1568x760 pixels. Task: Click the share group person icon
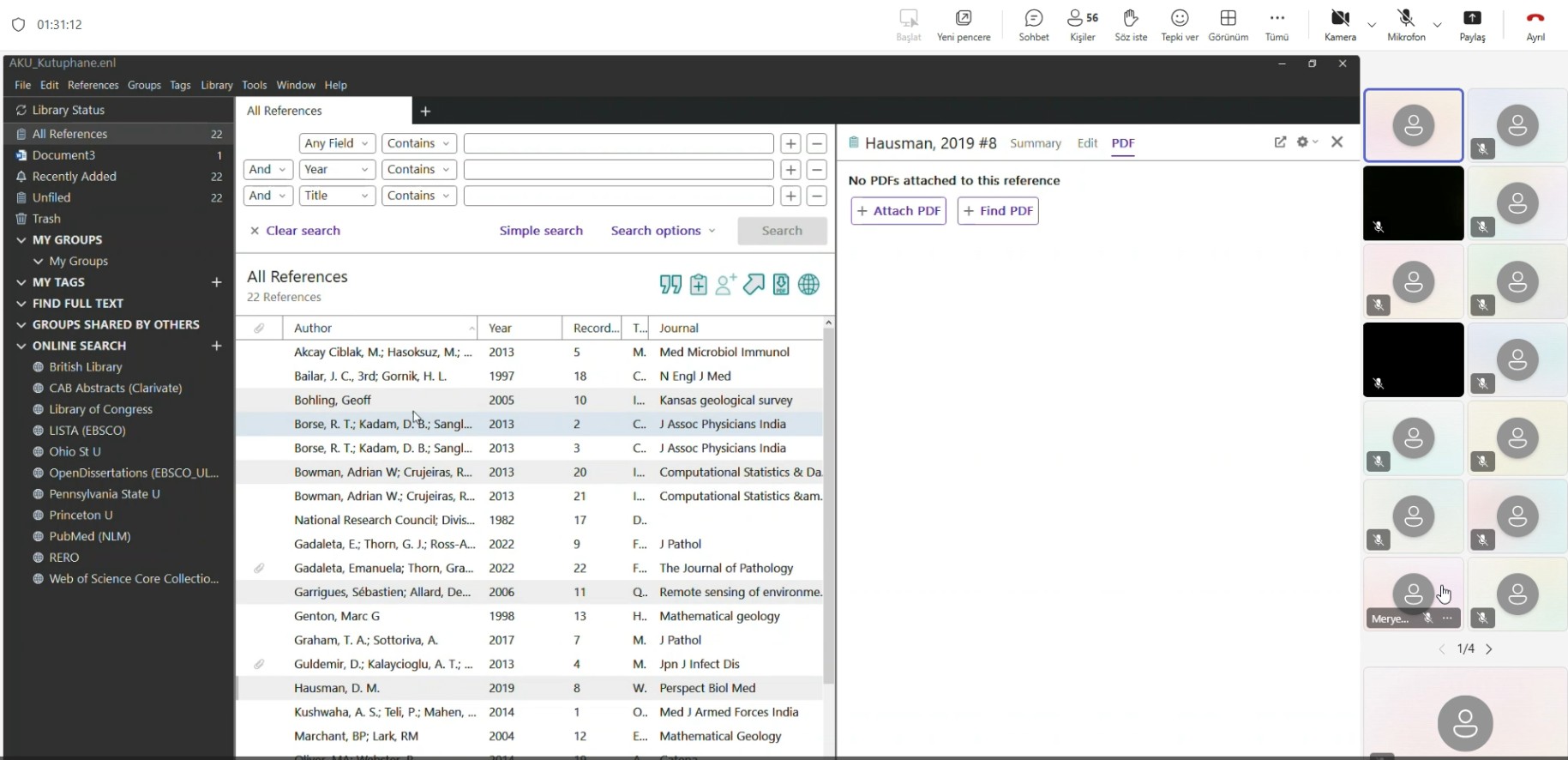[x=725, y=285]
